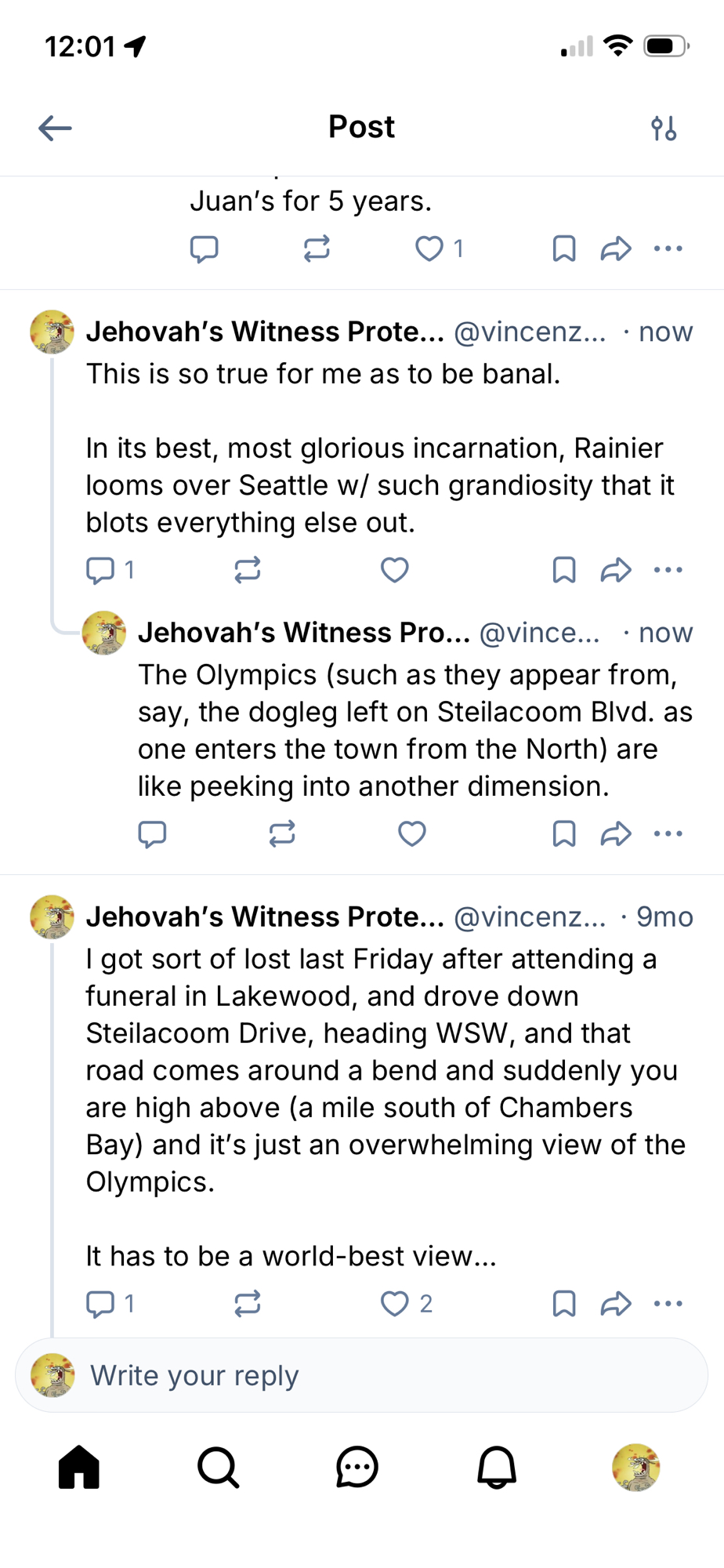This screenshot has height=1568, width=724.
Task: Reply to the Rainier looms over Seattle post
Action: (100, 570)
